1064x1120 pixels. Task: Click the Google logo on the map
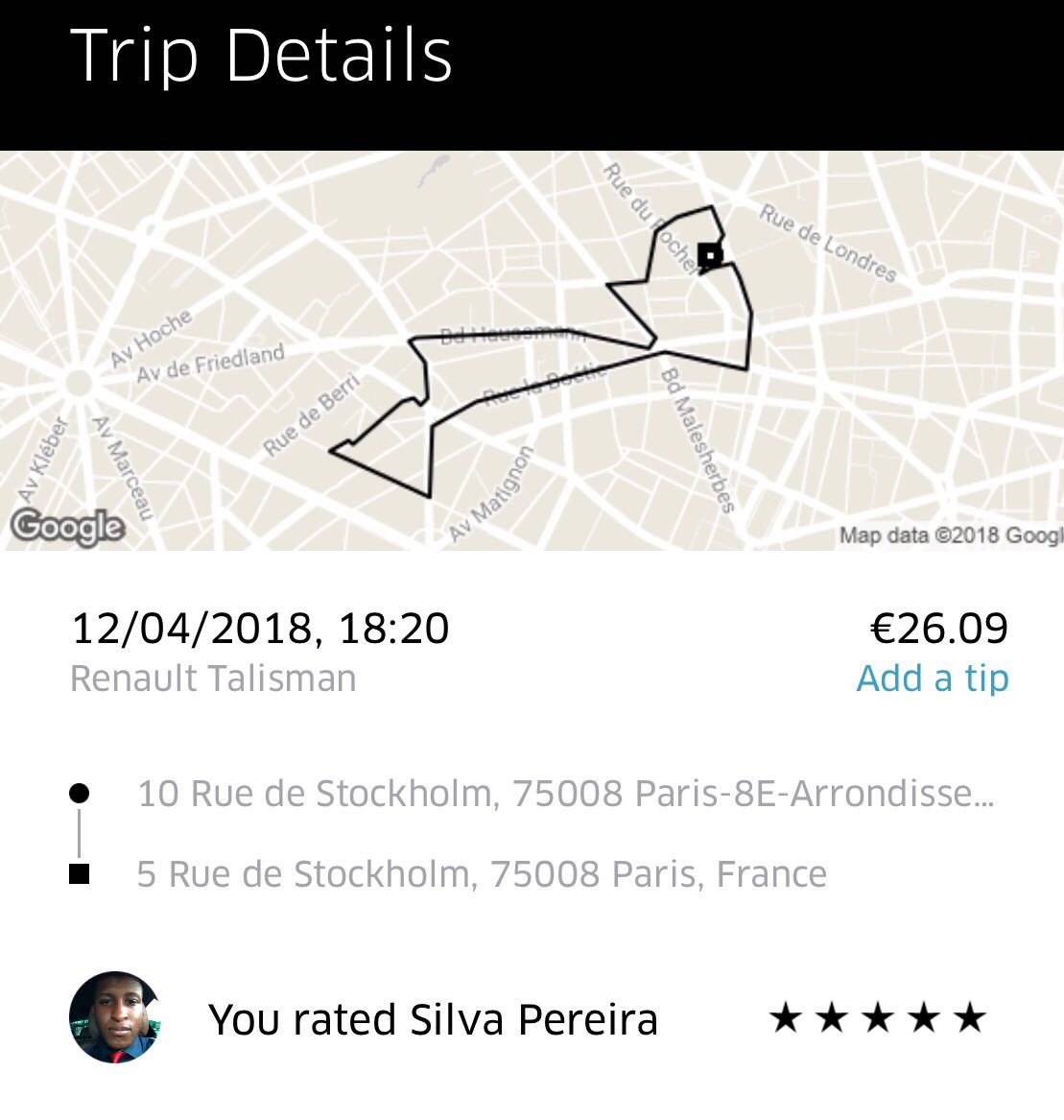click(67, 526)
